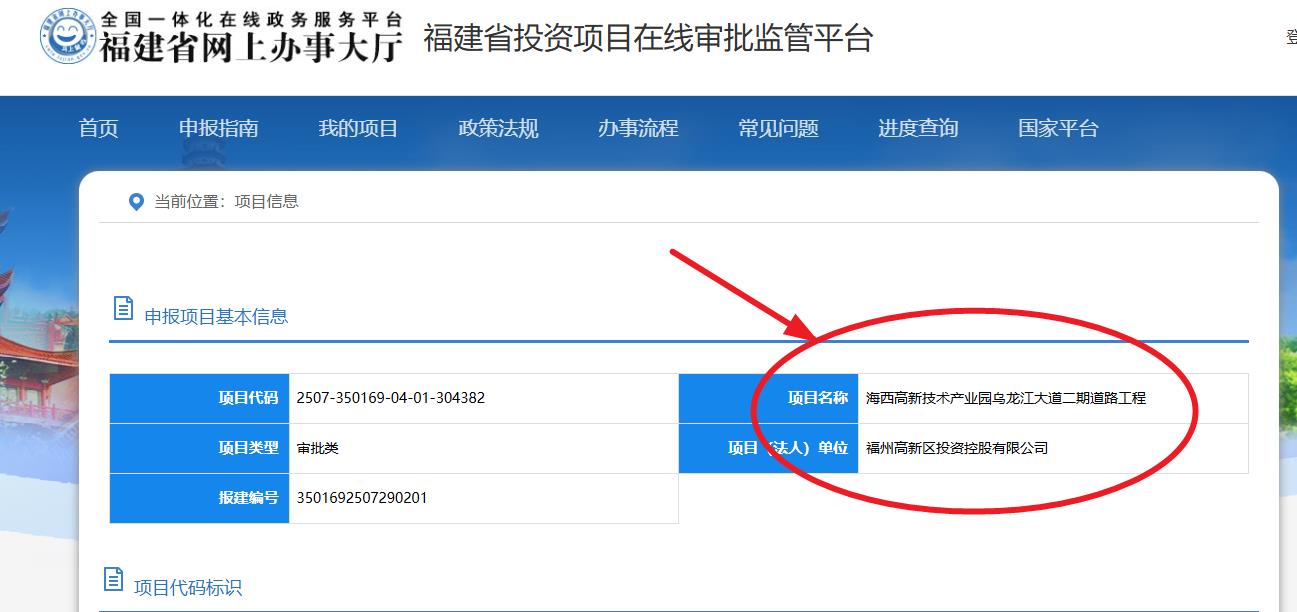Click the Fujian online service hall logo
Screen dimensions: 1297x612
[68, 36]
